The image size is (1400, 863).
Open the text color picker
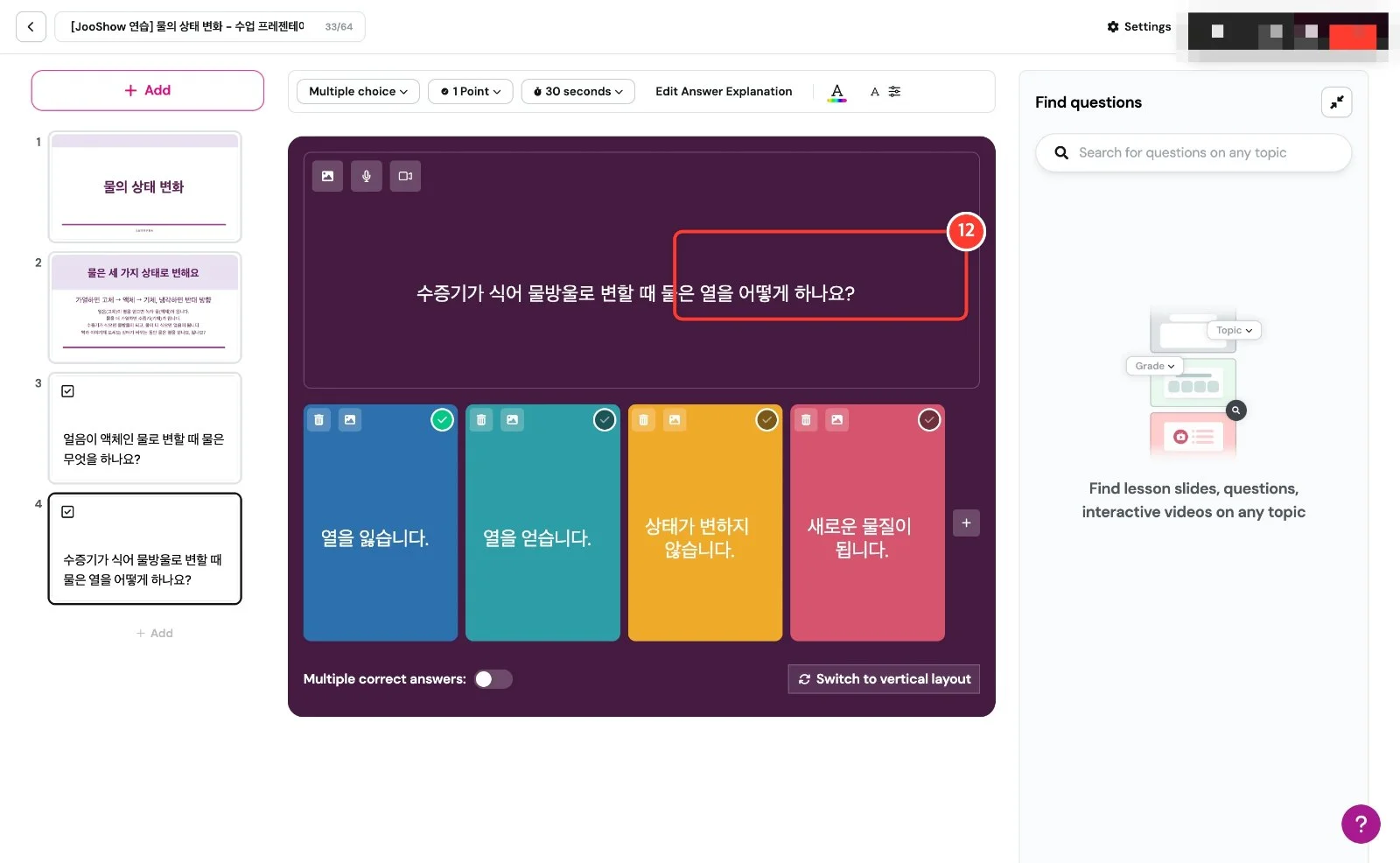click(837, 91)
